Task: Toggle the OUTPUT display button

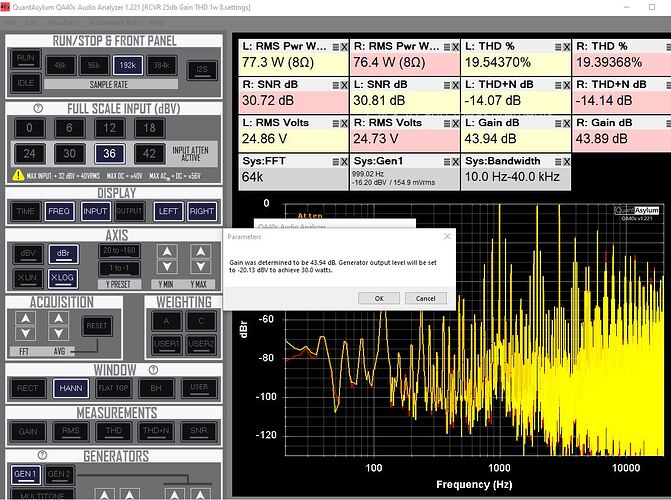Action: pos(129,211)
